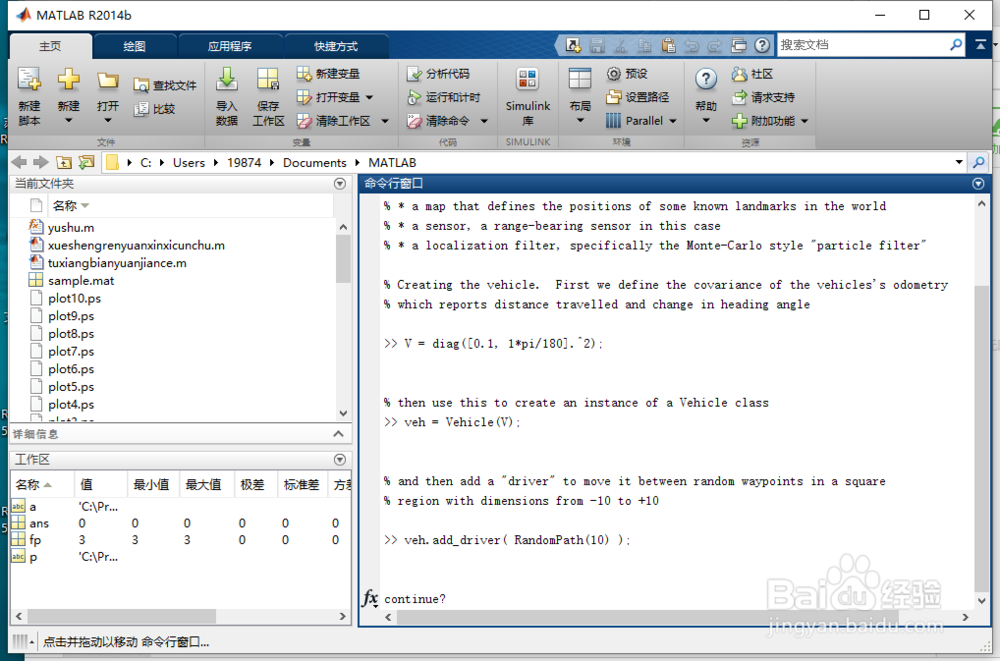Switch to the 应用程序 tab

[230, 47]
